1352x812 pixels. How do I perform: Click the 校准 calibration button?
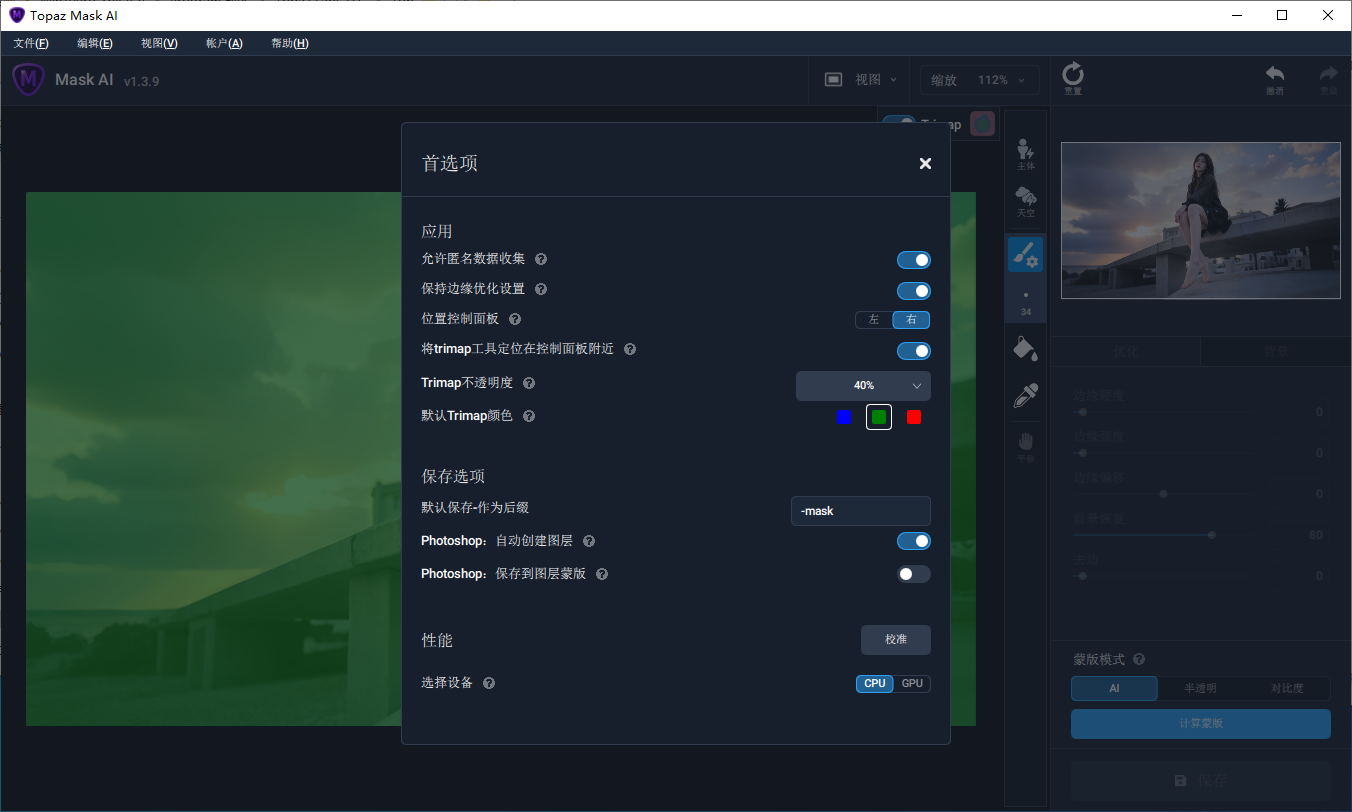(895, 639)
